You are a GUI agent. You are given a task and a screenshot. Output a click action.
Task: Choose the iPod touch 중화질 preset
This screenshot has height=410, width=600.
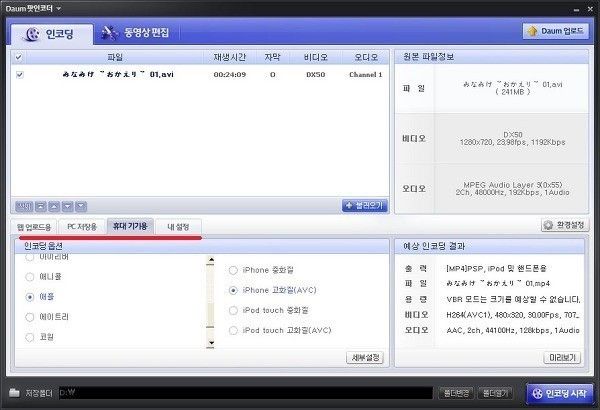(233, 310)
